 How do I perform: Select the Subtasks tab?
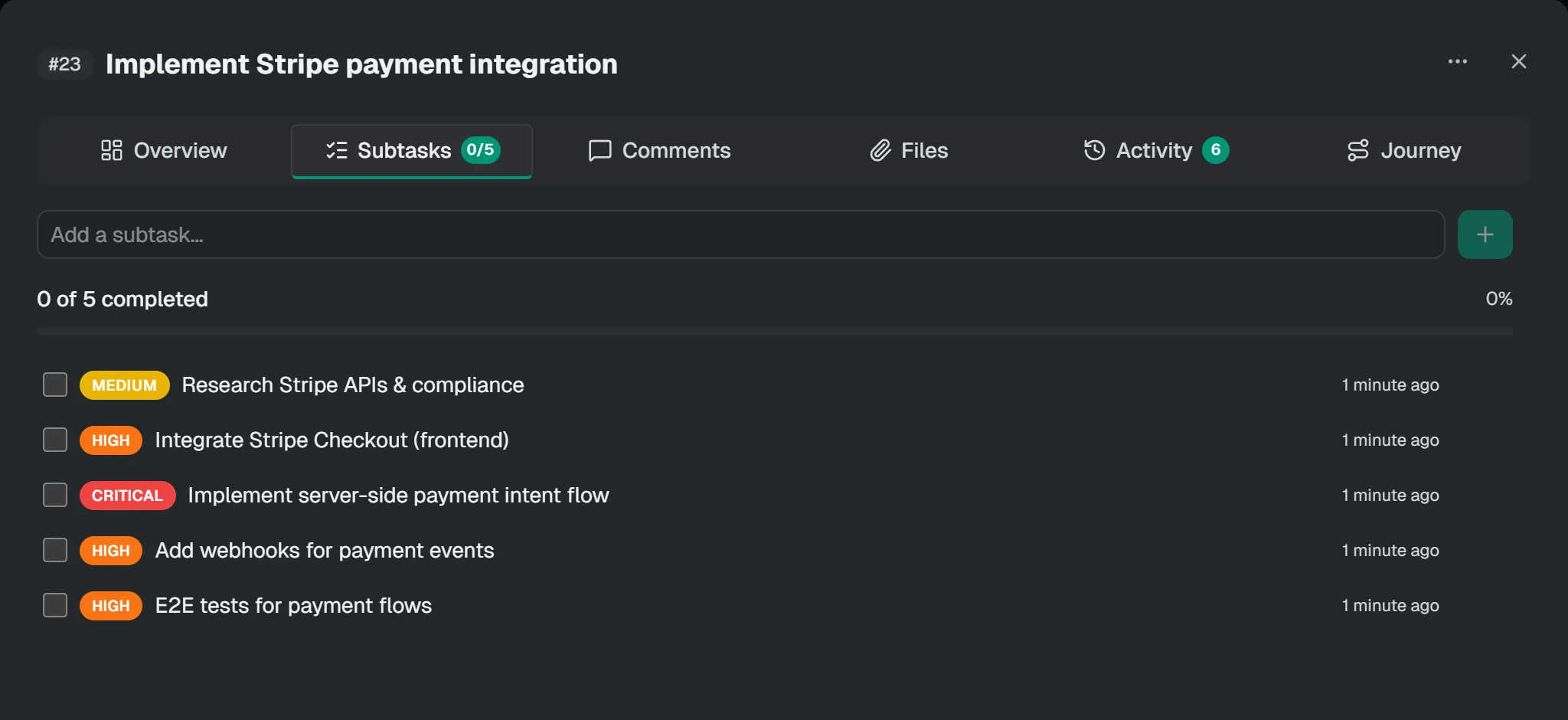pyautogui.click(x=412, y=150)
